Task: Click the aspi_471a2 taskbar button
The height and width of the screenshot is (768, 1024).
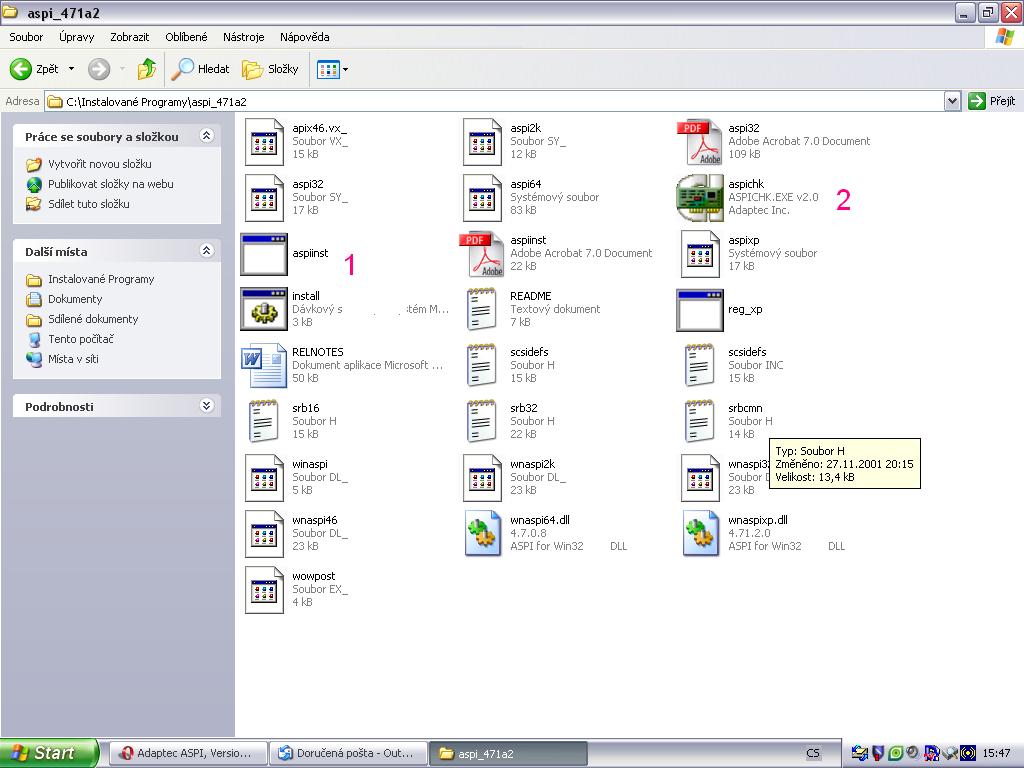Action: (508, 753)
